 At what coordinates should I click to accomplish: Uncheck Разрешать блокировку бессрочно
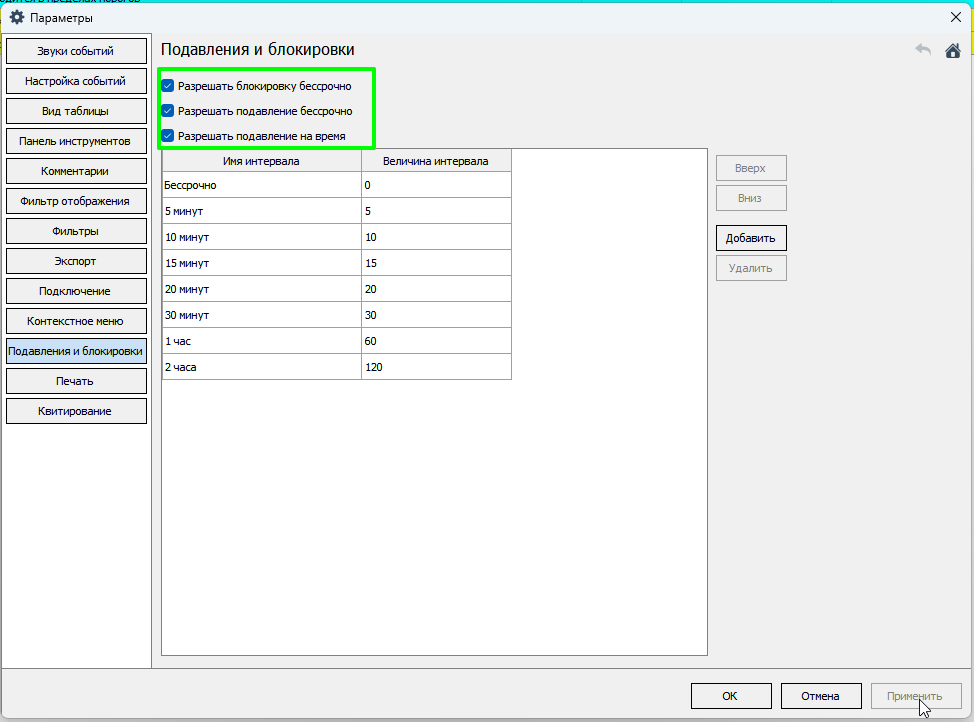tap(168, 86)
